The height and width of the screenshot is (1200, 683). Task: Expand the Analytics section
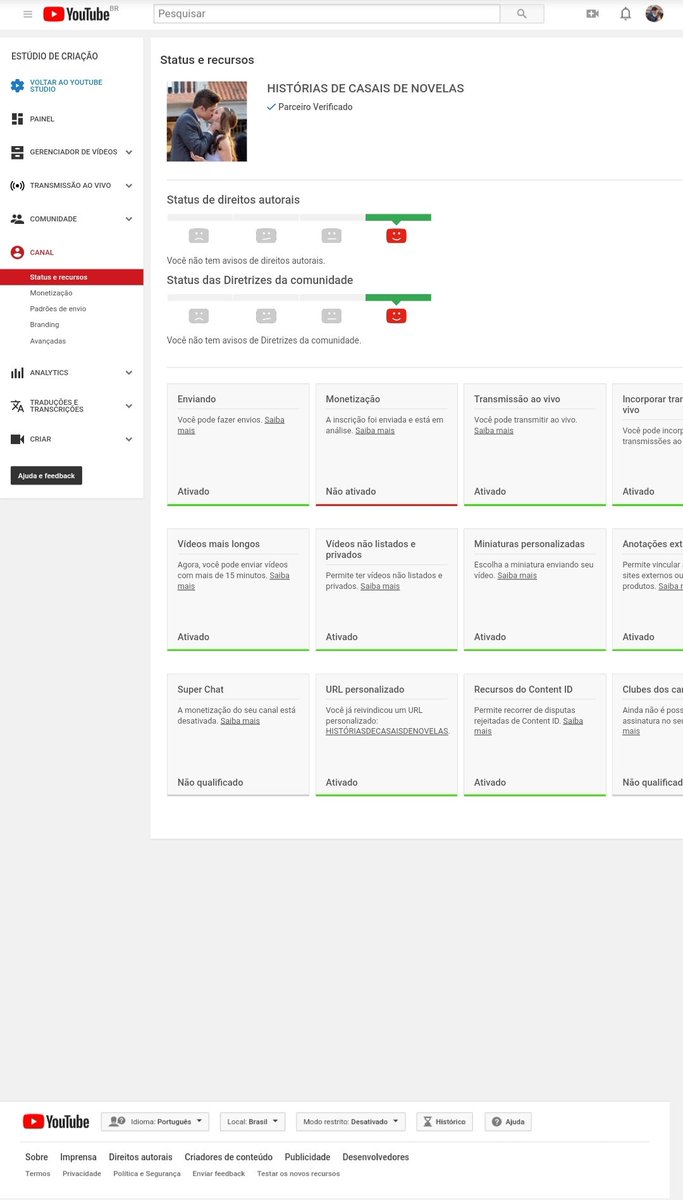pyautogui.click(x=129, y=373)
